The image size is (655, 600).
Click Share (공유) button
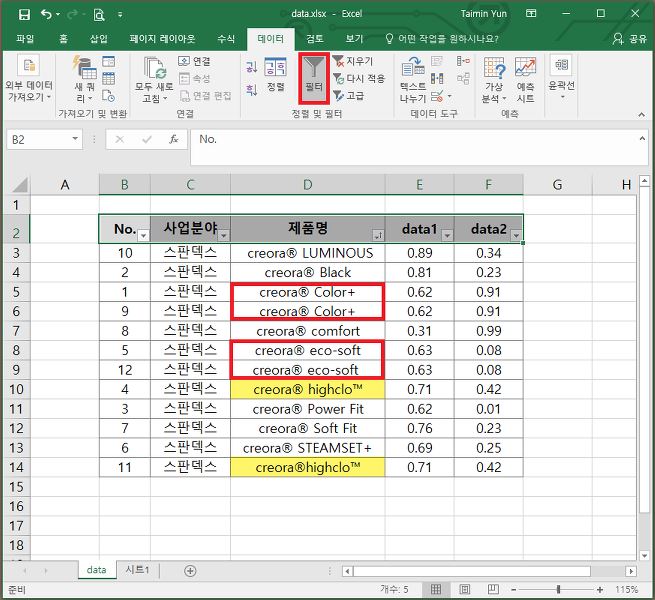tap(630, 39)
